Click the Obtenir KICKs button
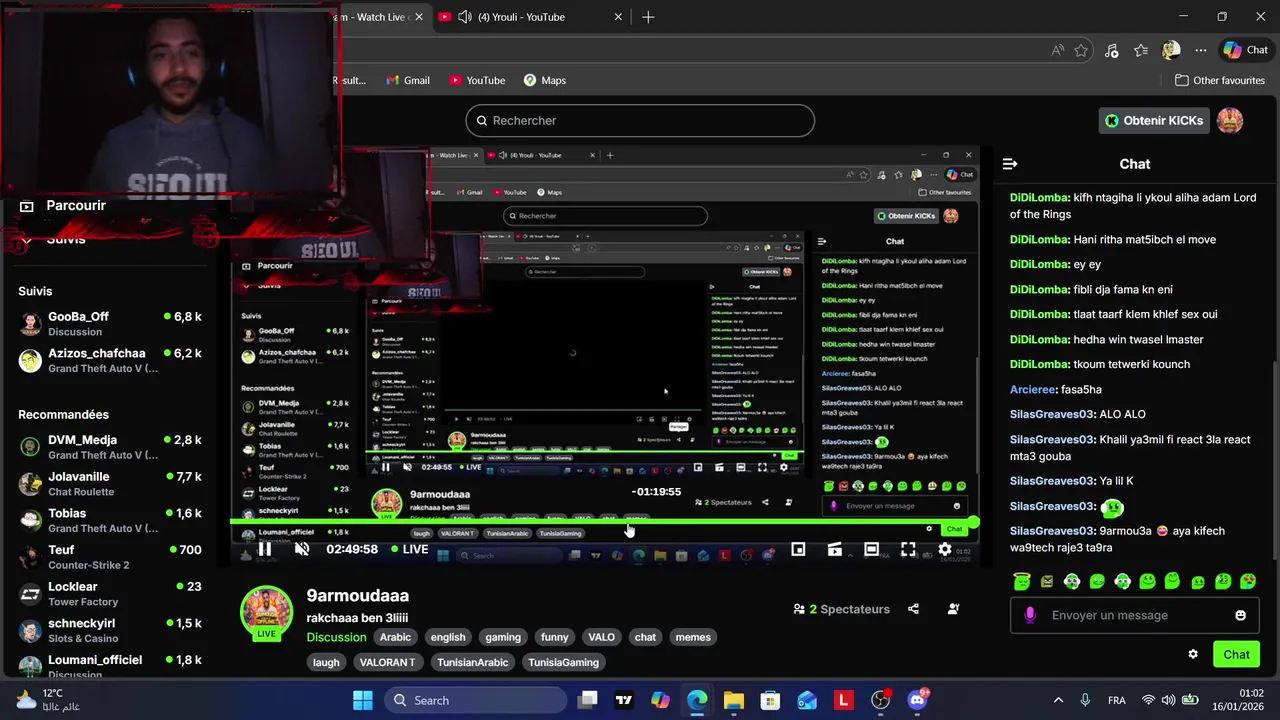 coord(1153,120)
